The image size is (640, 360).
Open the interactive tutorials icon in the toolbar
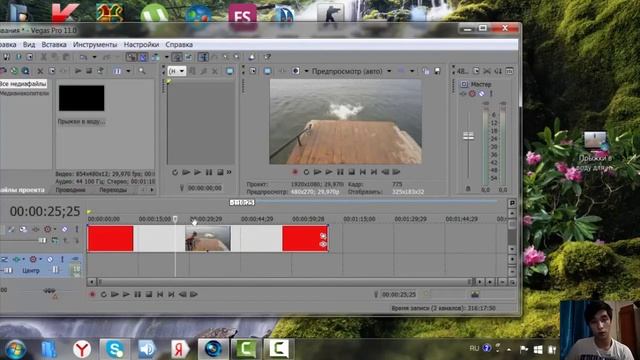252,57
